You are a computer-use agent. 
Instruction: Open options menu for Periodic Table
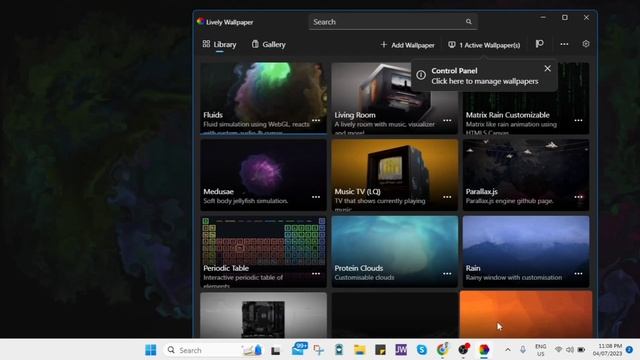coord(316,273)
